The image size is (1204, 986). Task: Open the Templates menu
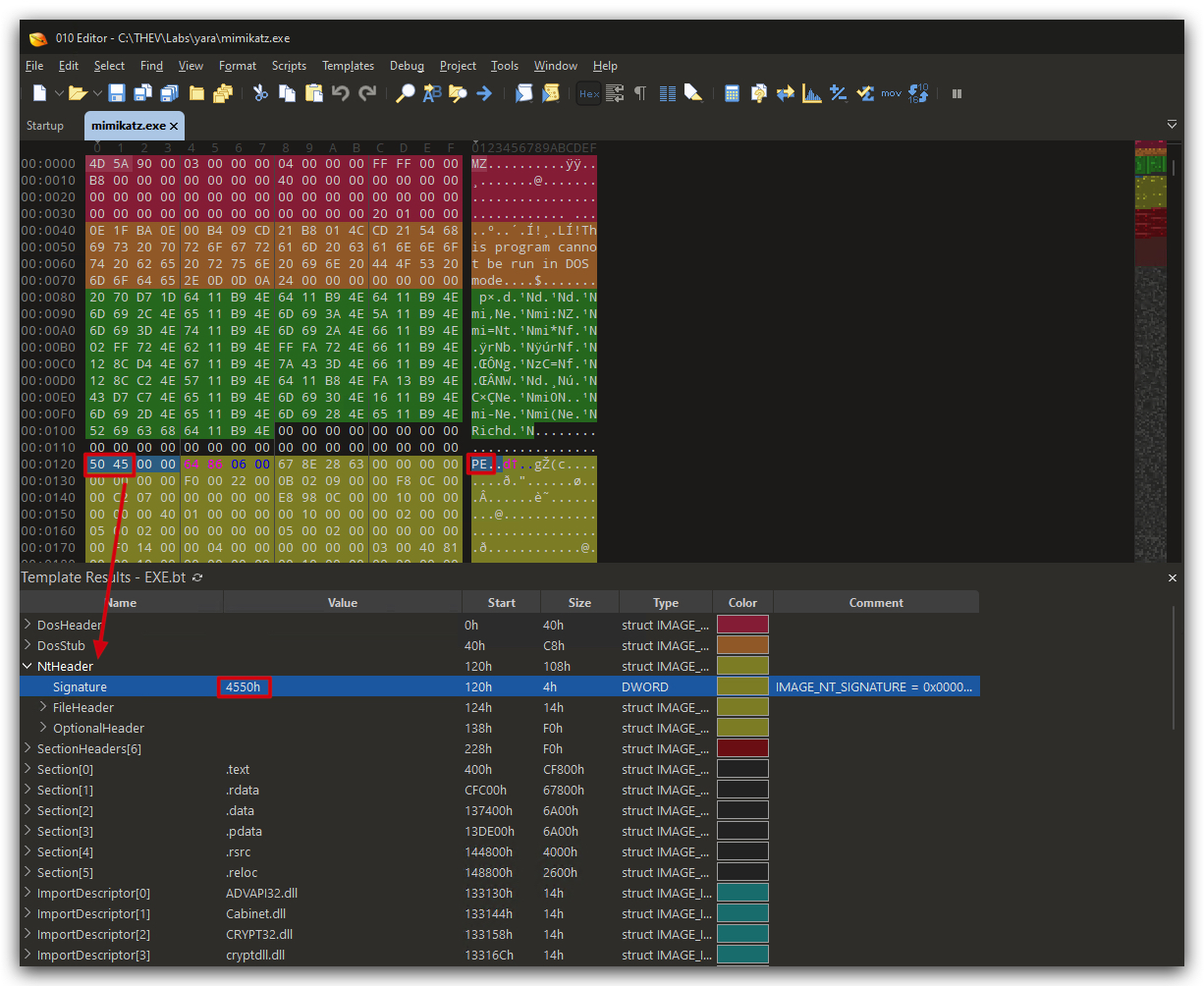pos(348,66)
